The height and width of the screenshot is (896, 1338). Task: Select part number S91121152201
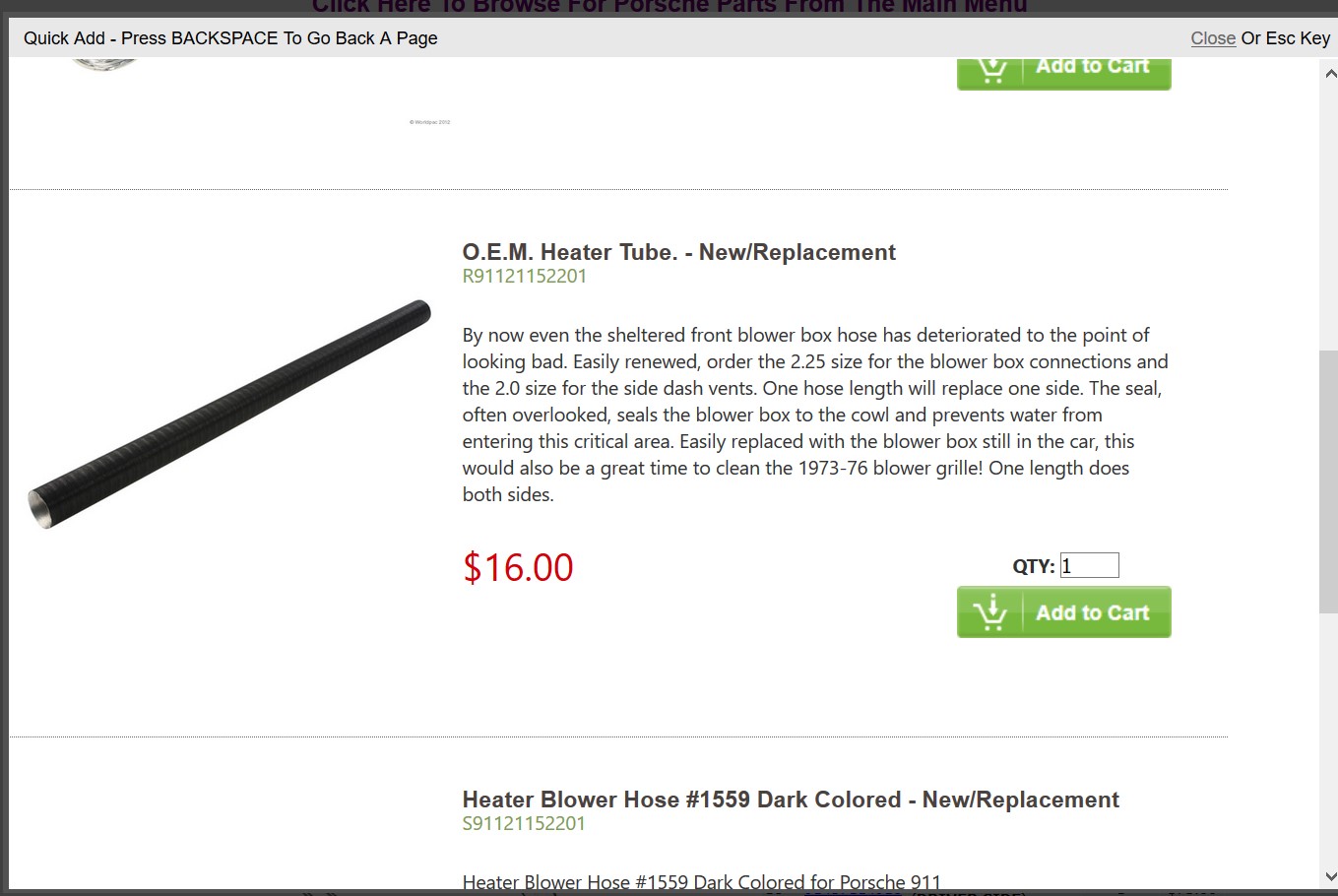(x=524, y=824)
